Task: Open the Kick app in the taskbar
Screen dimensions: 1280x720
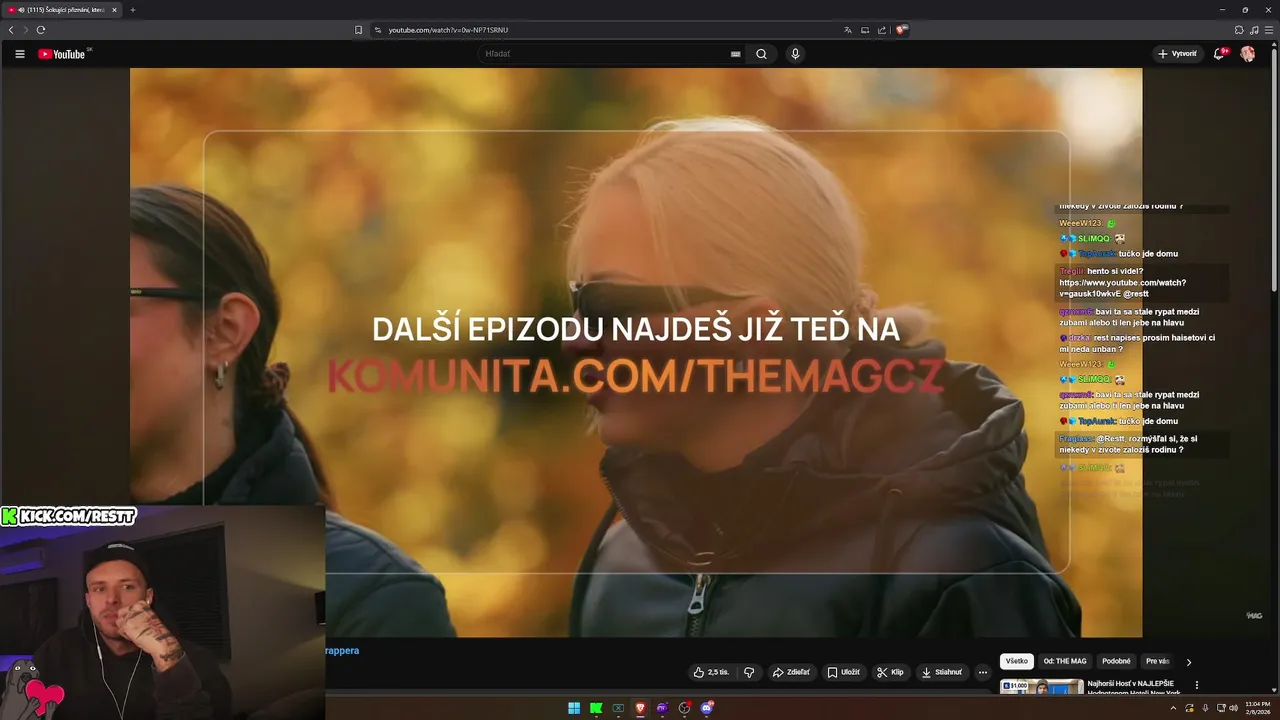Action: coord(596,708)
